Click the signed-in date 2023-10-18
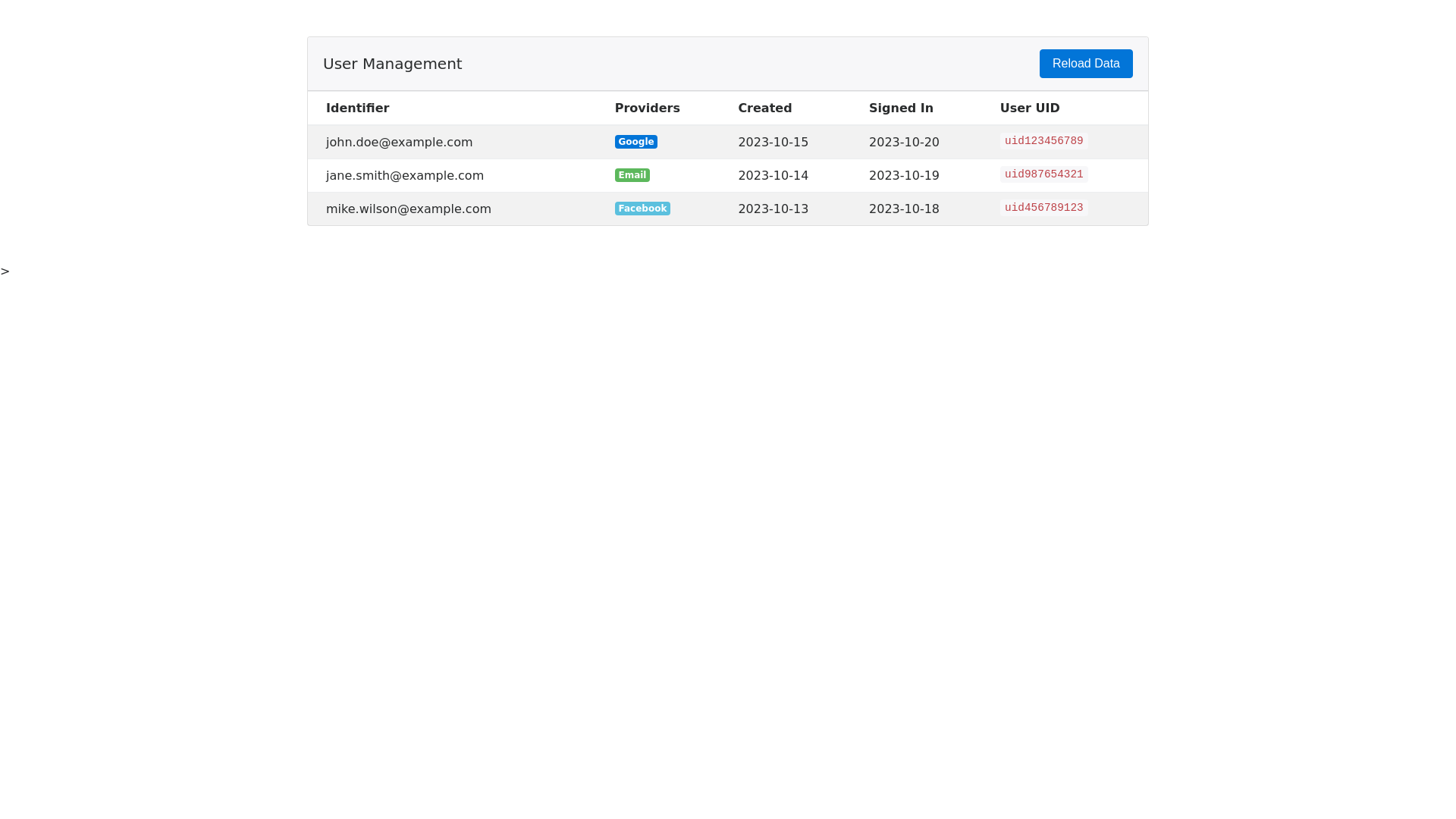 coord(903,209)
